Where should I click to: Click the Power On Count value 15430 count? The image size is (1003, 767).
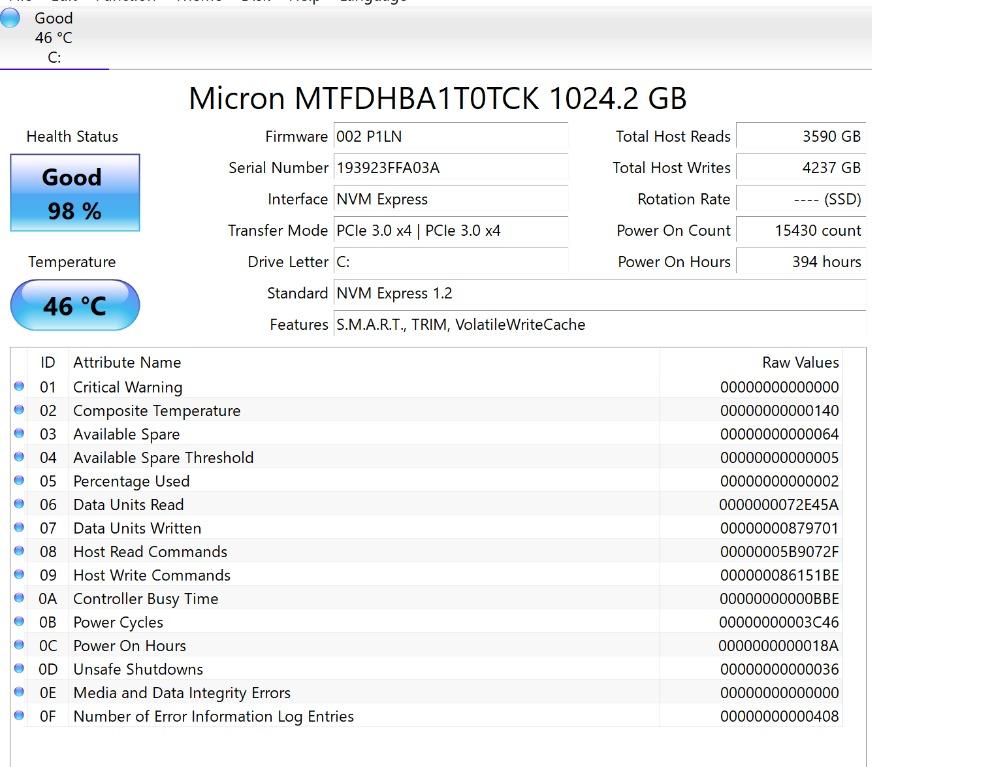[x=801, y=230]
